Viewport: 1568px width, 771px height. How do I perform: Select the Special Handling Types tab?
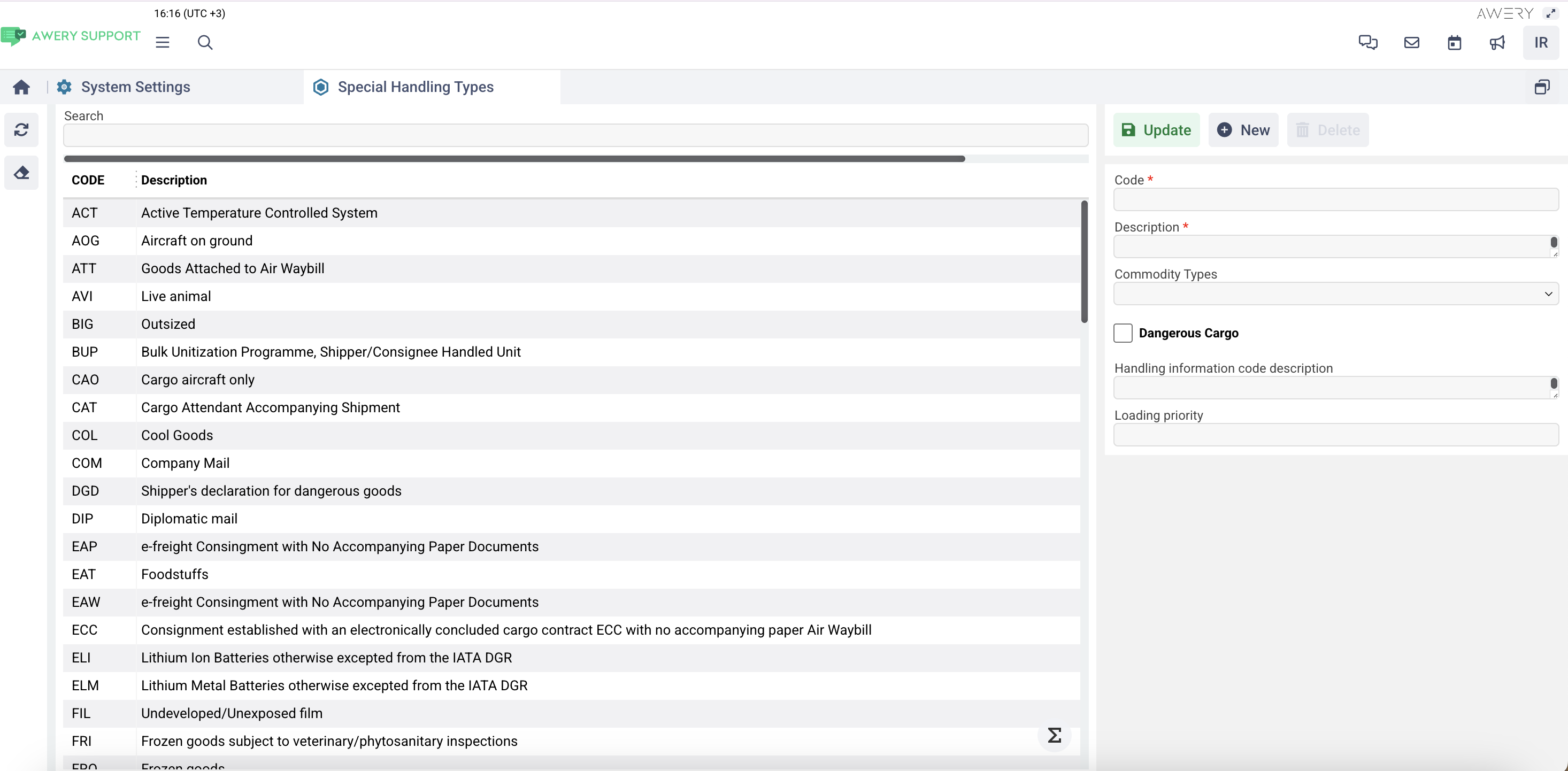coord(415,87)
